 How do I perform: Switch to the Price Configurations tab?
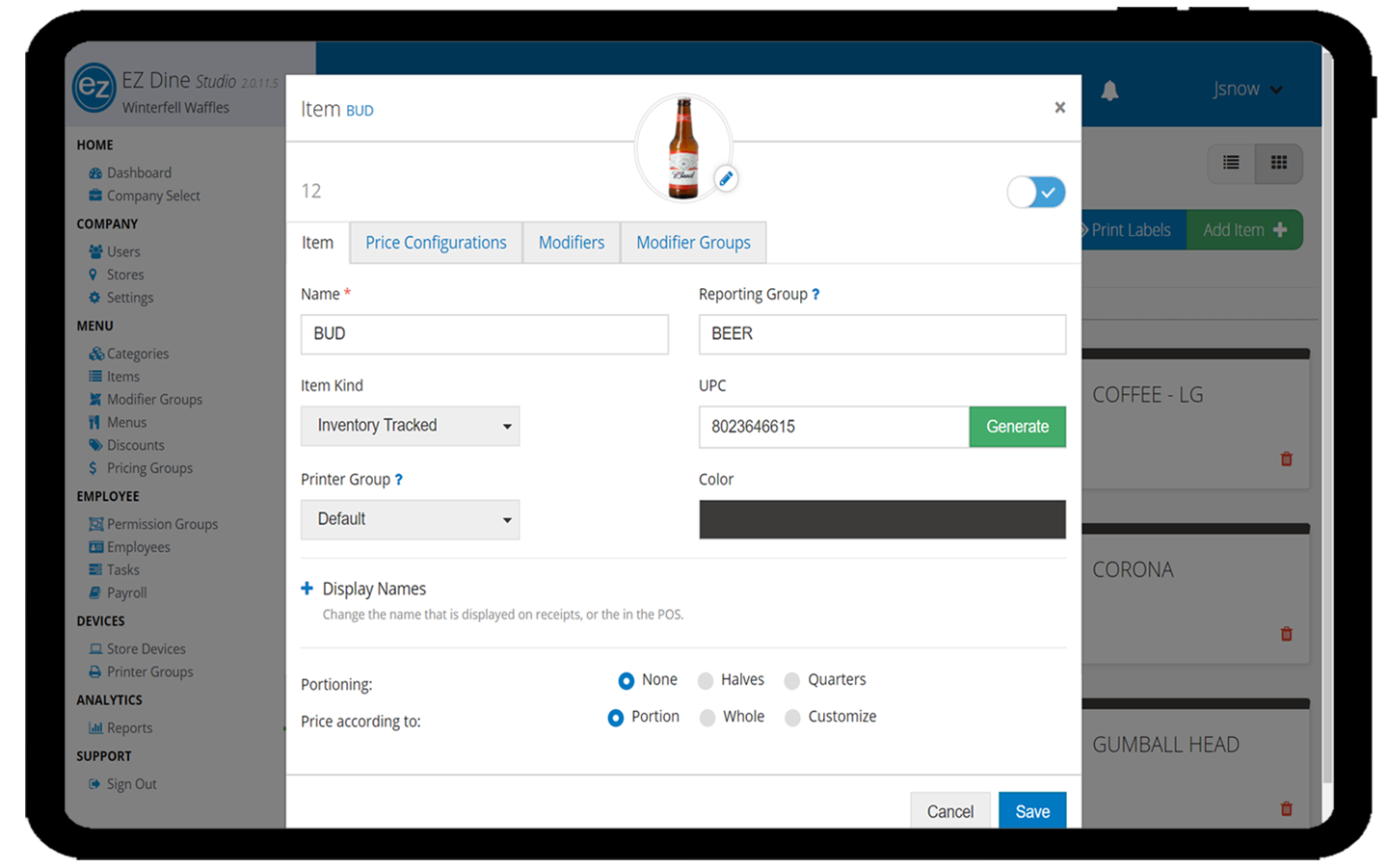coord(436,243)
